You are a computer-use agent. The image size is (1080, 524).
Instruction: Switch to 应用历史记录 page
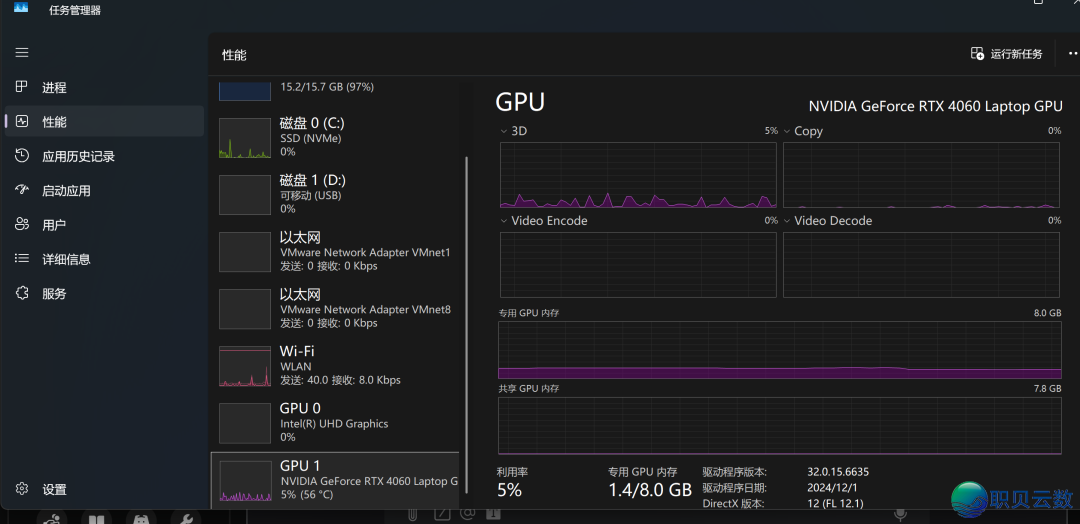point(104,156)
